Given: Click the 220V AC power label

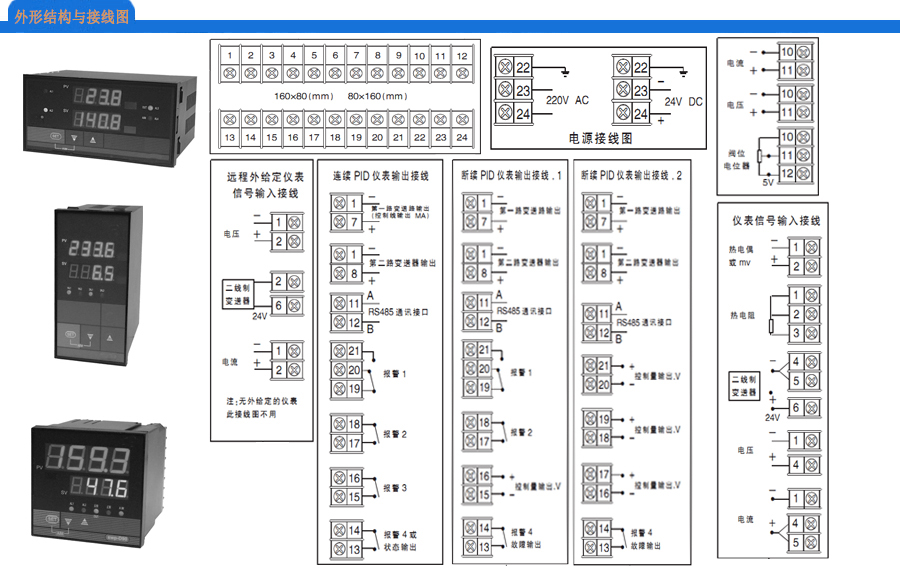Looking at the screenshot, I should pos(567,101).
